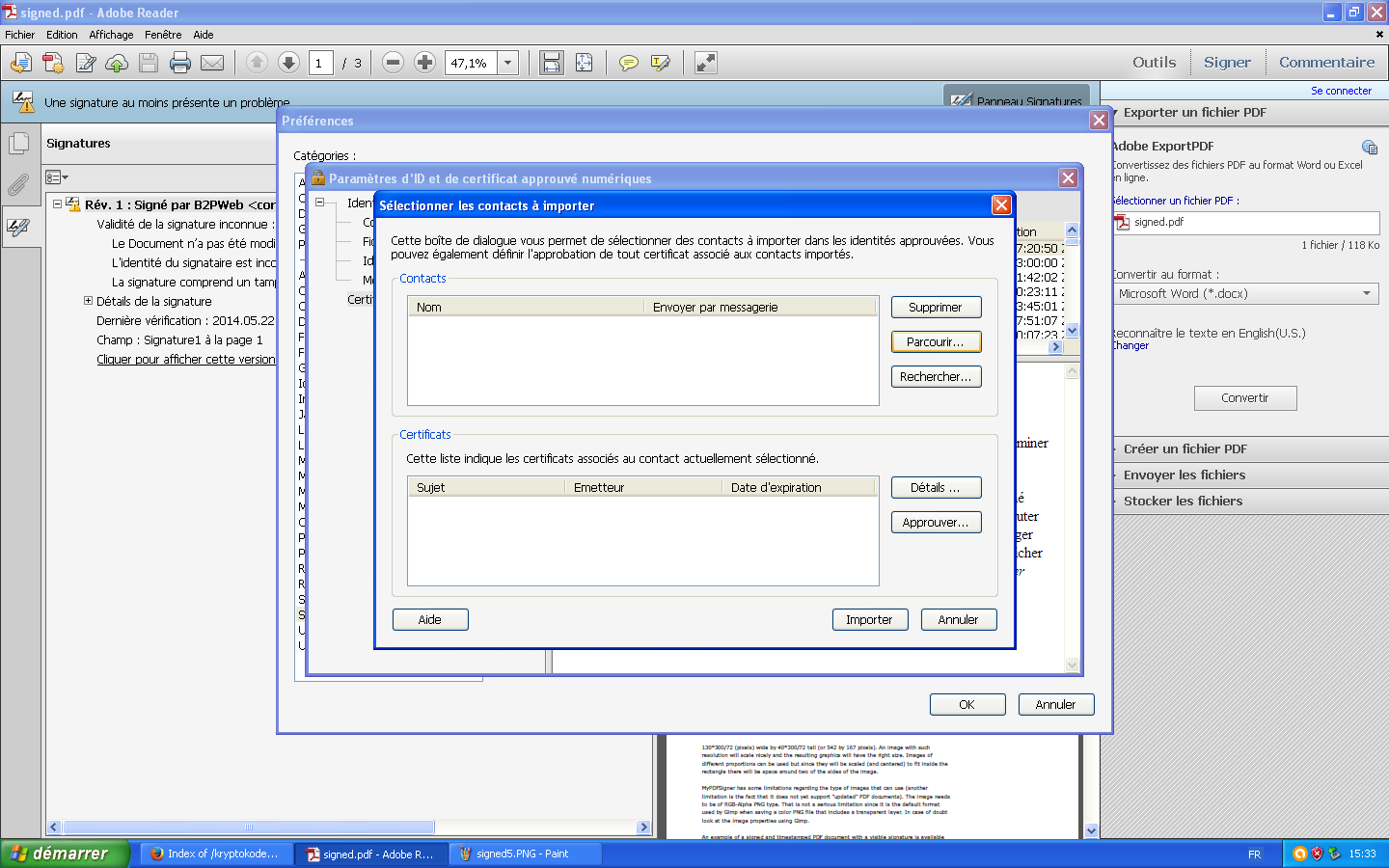This screenshot has width=1389, height=868.
Task: Open the page thumbnails side panel
Action: (x=19, y=145)
